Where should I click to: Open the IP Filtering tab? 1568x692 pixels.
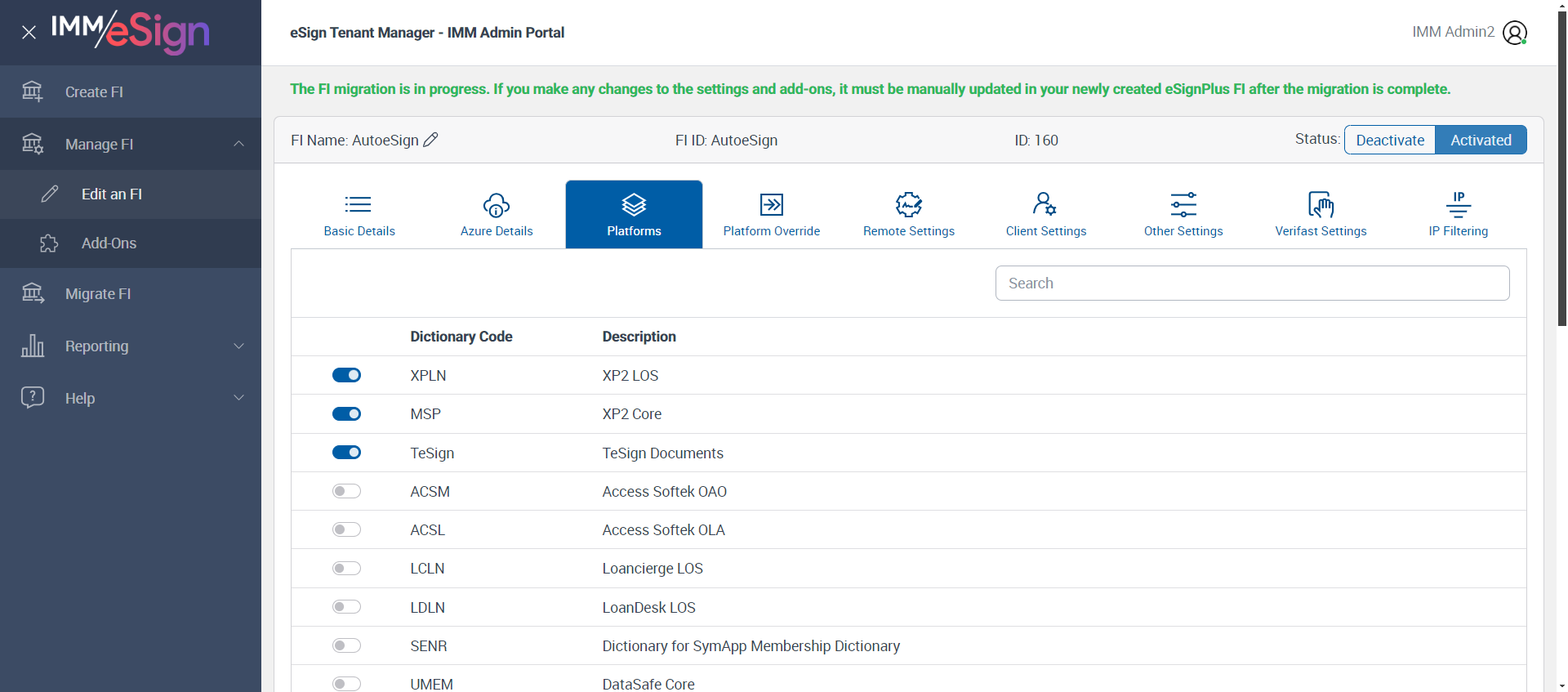pyautogui.click(x=1459, y=214)
